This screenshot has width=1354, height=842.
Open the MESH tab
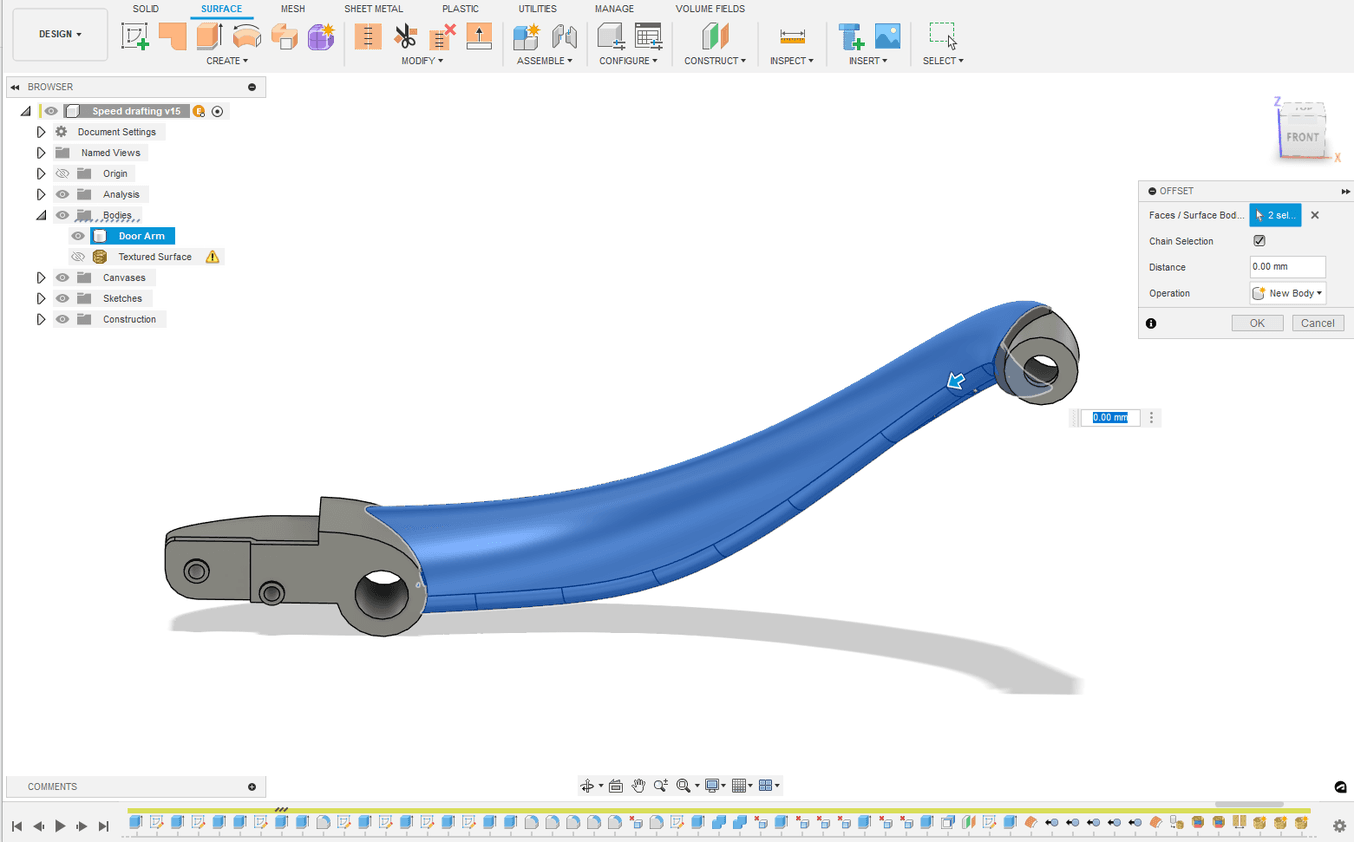coord(293,9)
